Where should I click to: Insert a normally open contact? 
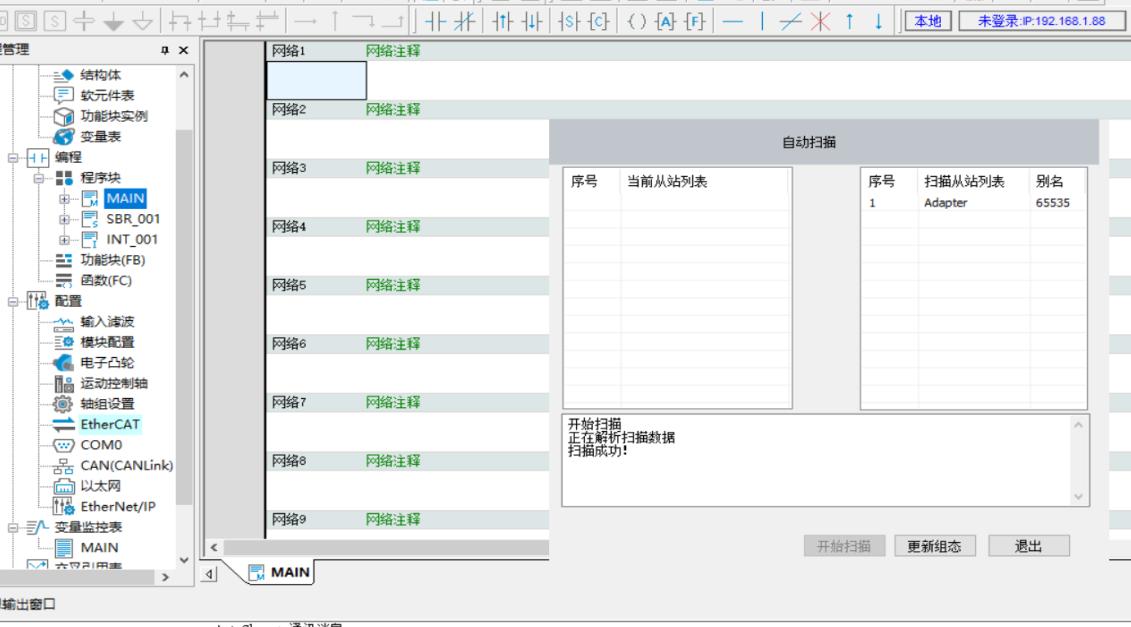[435, 21]
